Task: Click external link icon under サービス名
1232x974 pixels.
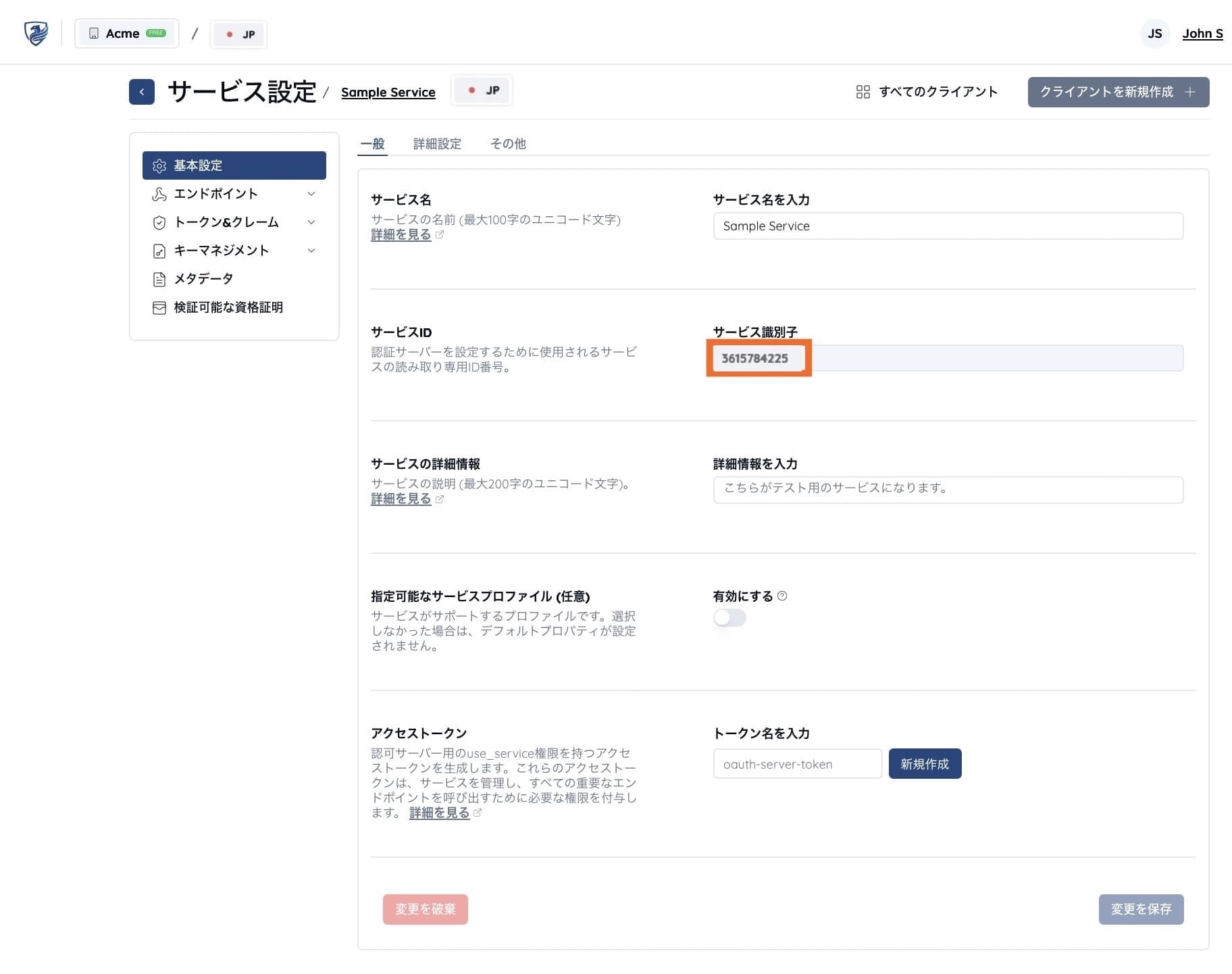Action: (440, 234)
